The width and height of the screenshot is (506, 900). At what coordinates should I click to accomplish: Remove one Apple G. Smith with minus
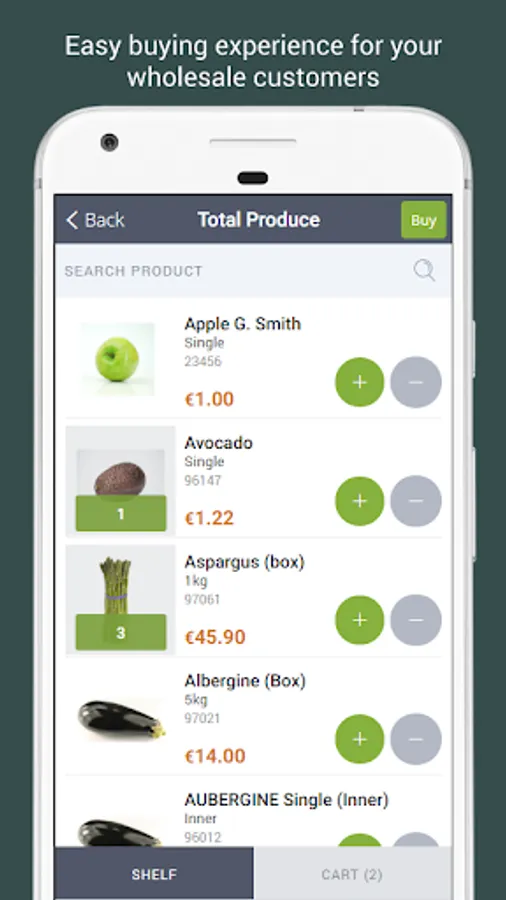pyautogui.click(x=416, y=382)
